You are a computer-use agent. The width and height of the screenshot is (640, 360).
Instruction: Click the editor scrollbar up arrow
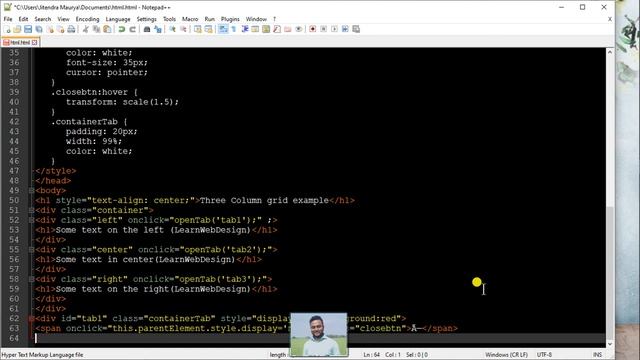(x=610, y=52)
